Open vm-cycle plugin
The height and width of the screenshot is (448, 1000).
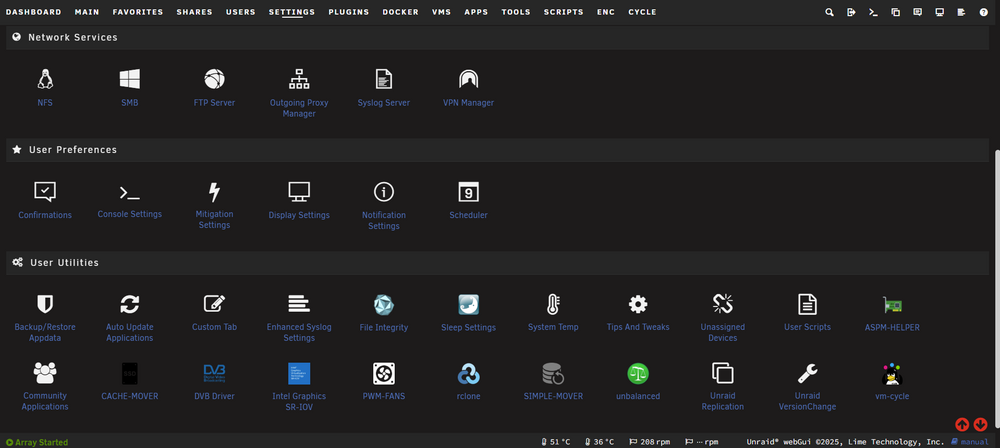(x=892, y=382)
